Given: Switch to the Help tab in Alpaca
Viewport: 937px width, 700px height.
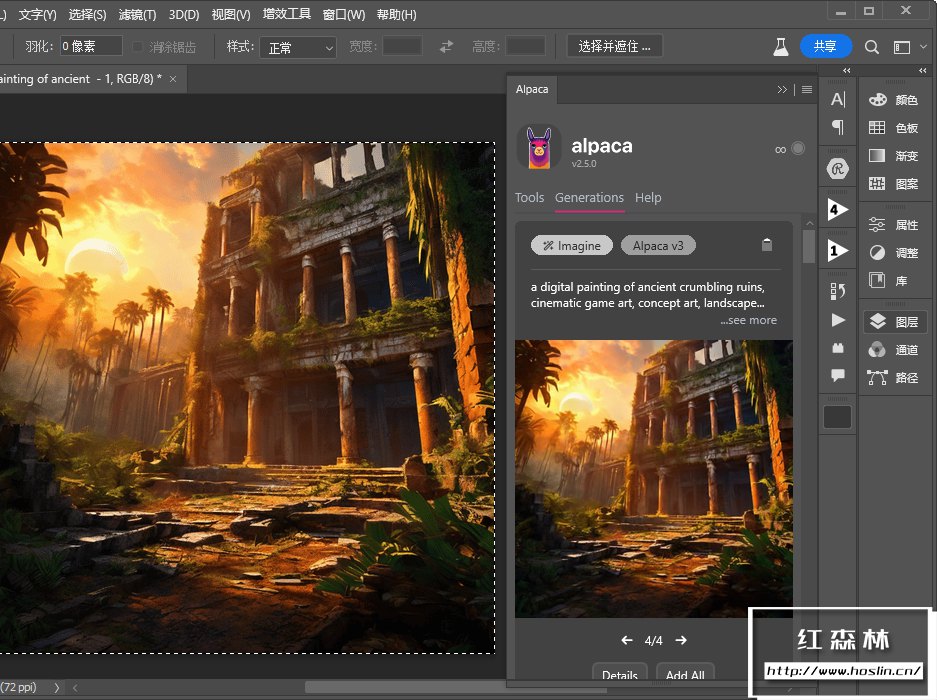Looking at the screenshot, I should pos(648,198).
